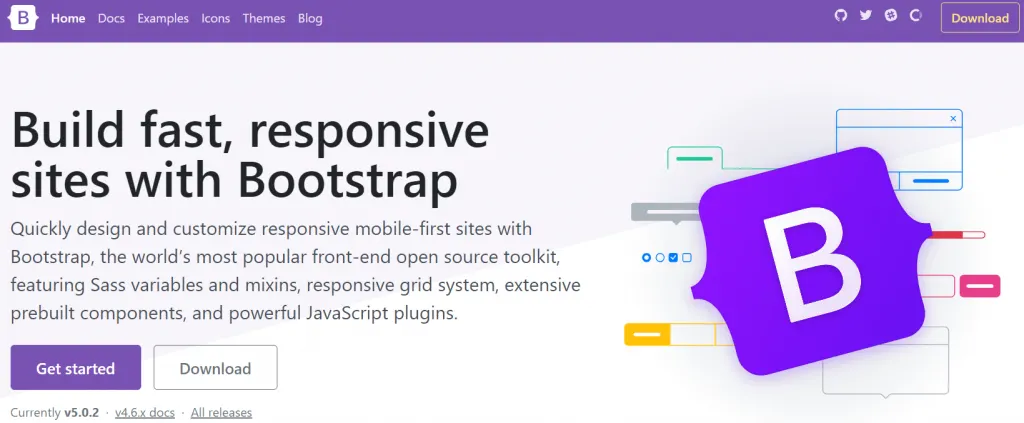
Task: Open the Docs nav item
Action: pos(111,18)
